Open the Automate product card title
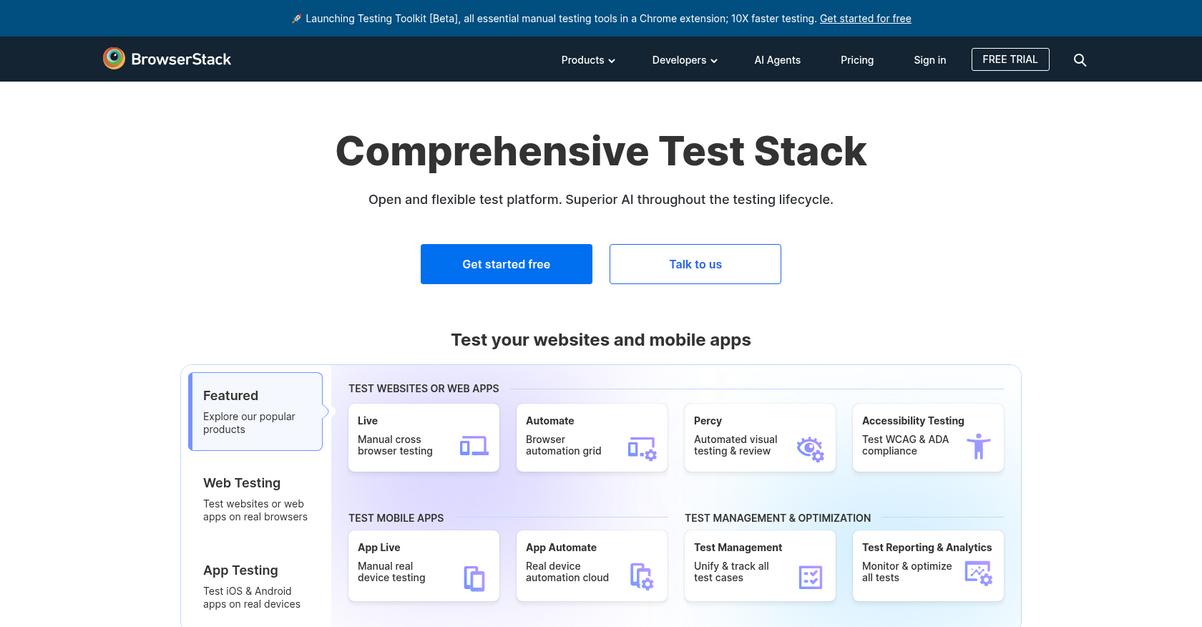Image resolution: width=1202 pixels, height=627 pixels. tap(550, 421)
